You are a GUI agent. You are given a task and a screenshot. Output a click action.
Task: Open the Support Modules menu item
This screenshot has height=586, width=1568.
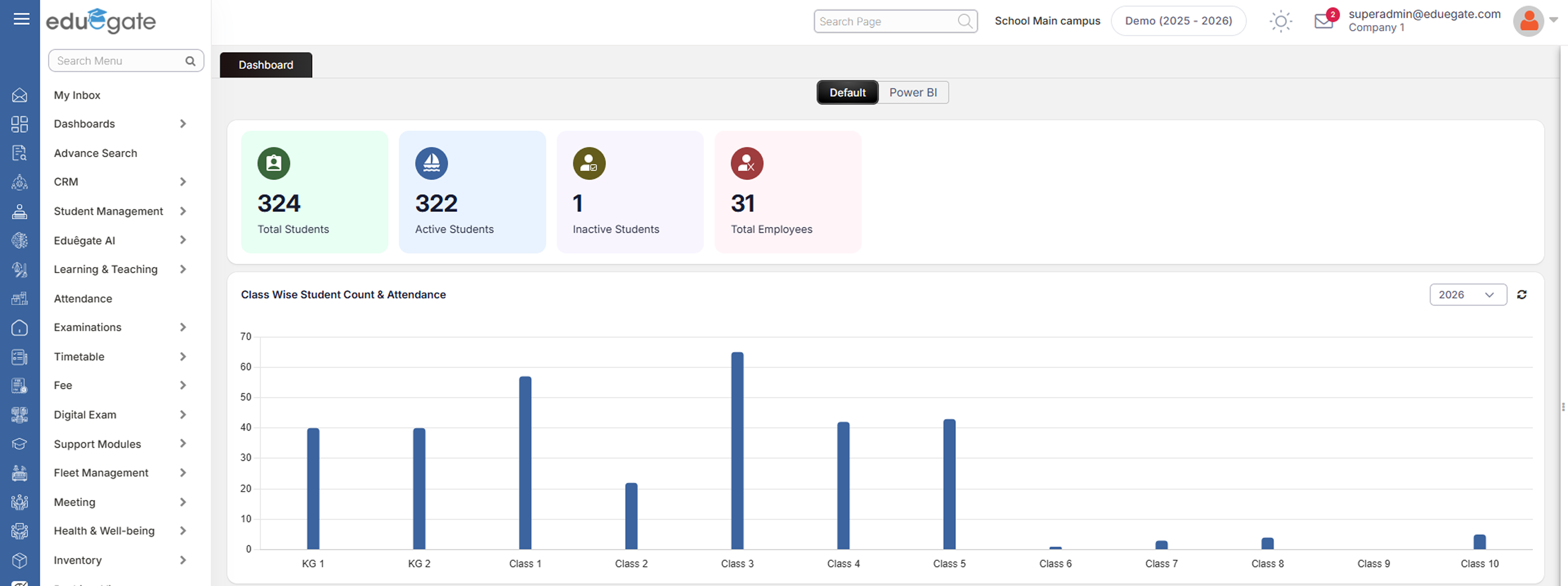click(x=98, y=444)
